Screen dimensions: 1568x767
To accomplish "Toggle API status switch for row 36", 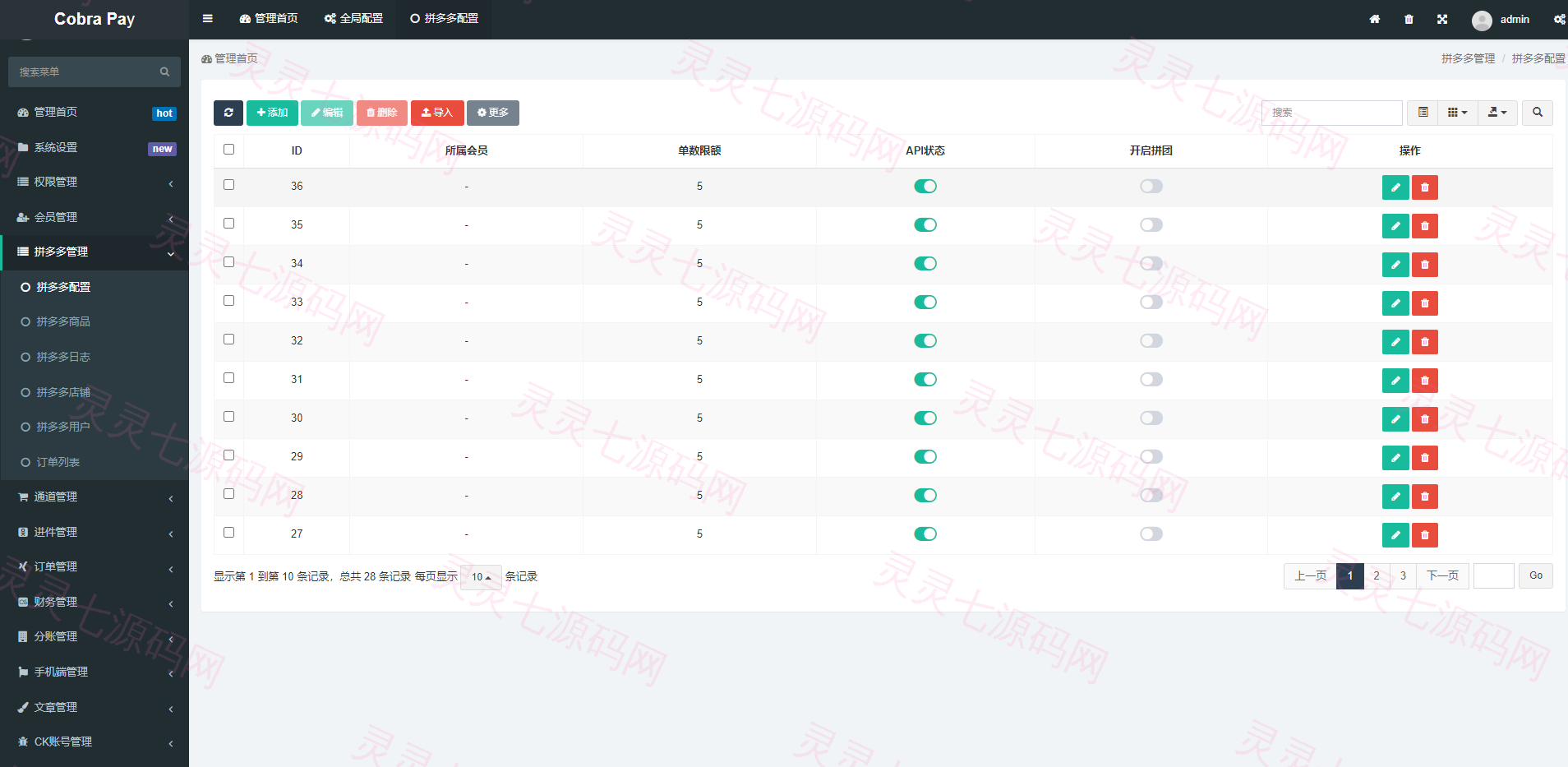I will 925,187.
